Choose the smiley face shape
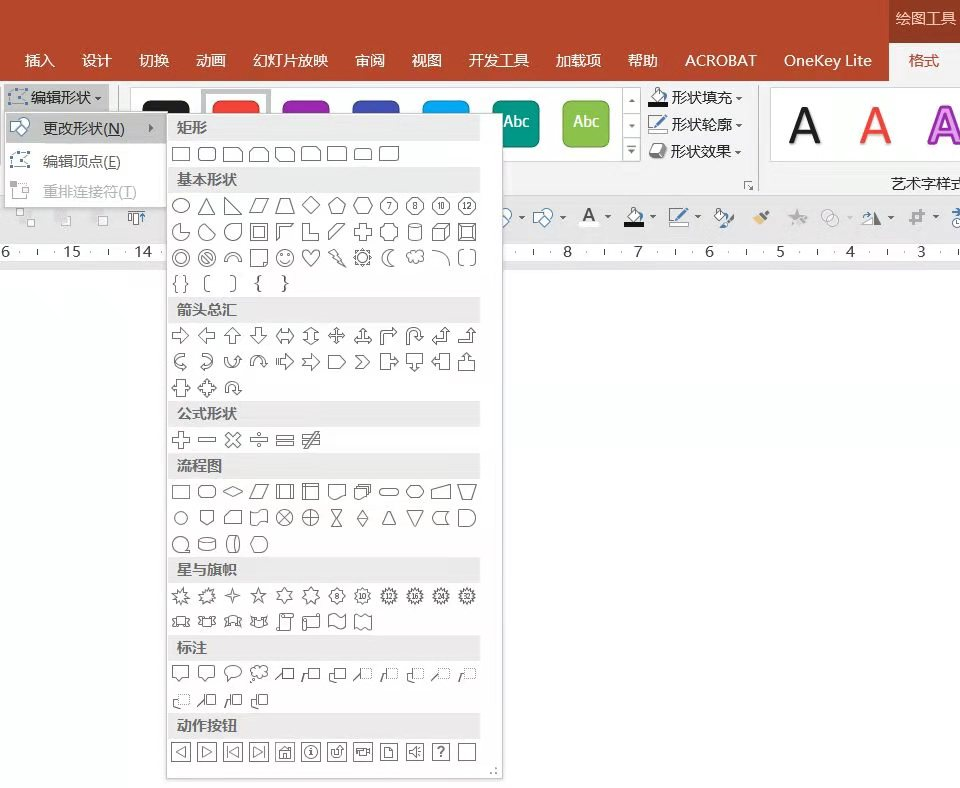 pos(285,258)
